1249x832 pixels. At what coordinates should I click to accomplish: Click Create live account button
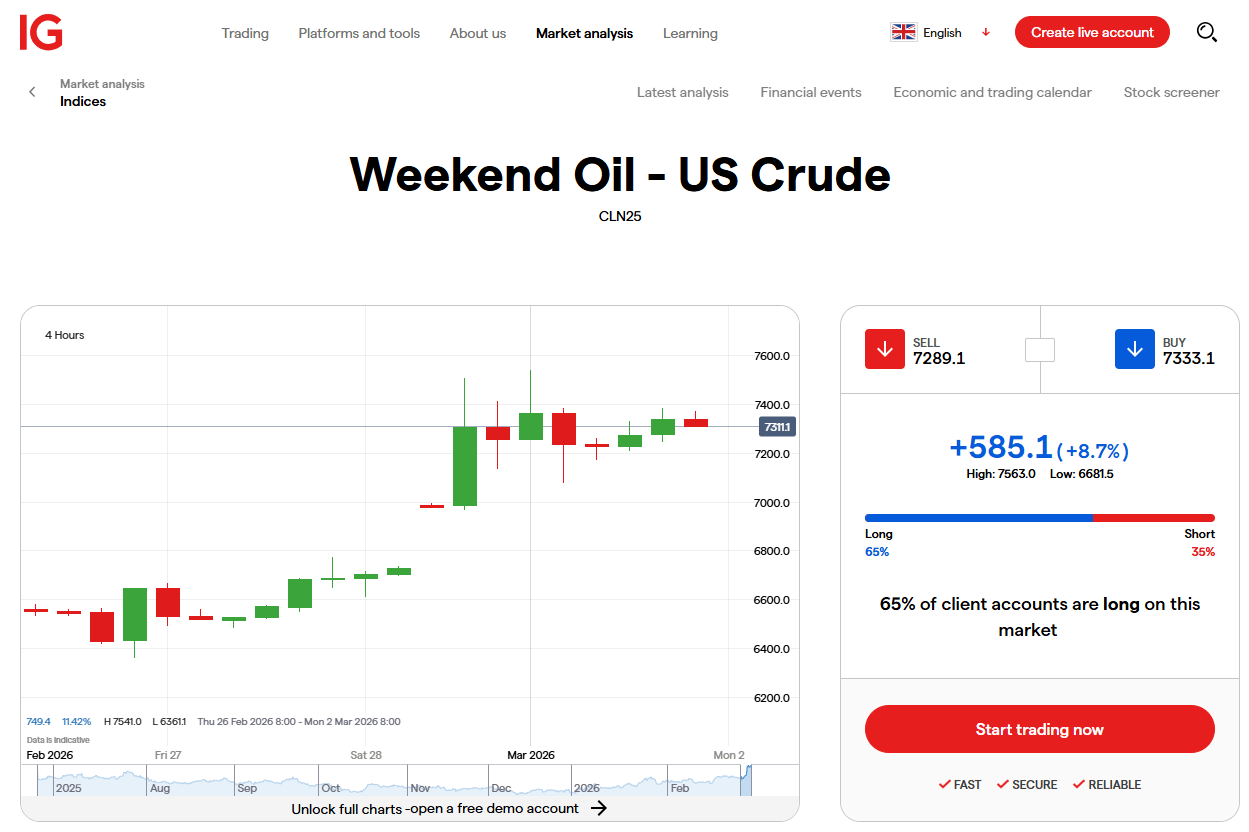click(1092, 32)
